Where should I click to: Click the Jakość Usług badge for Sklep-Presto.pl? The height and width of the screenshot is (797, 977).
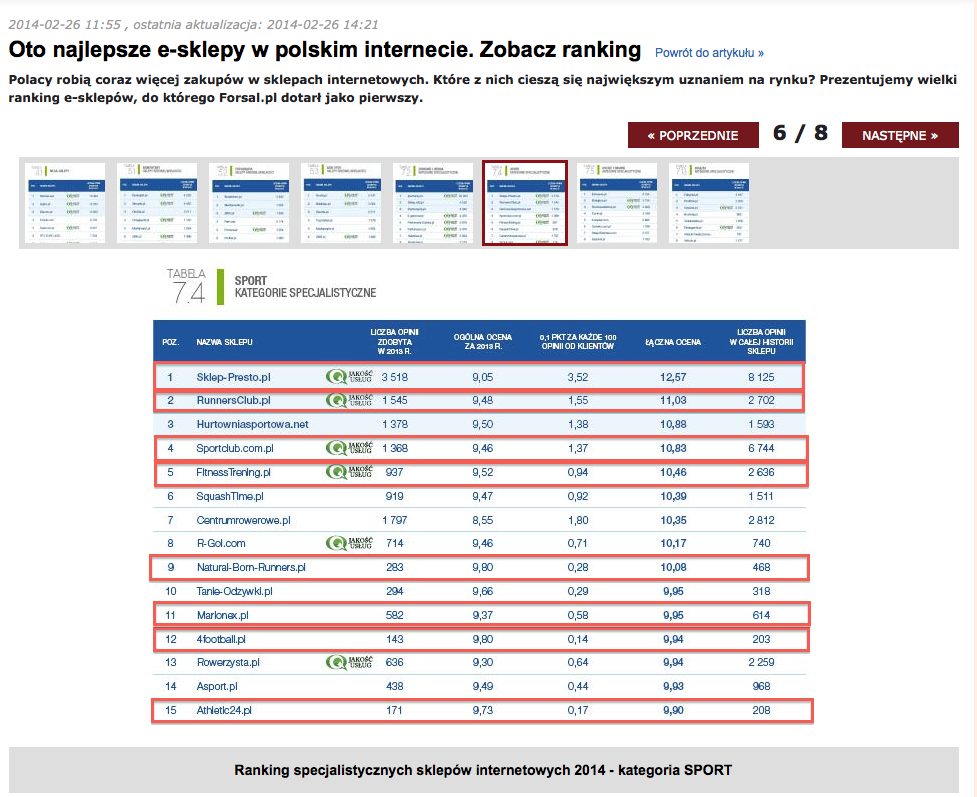click(350, 376)
